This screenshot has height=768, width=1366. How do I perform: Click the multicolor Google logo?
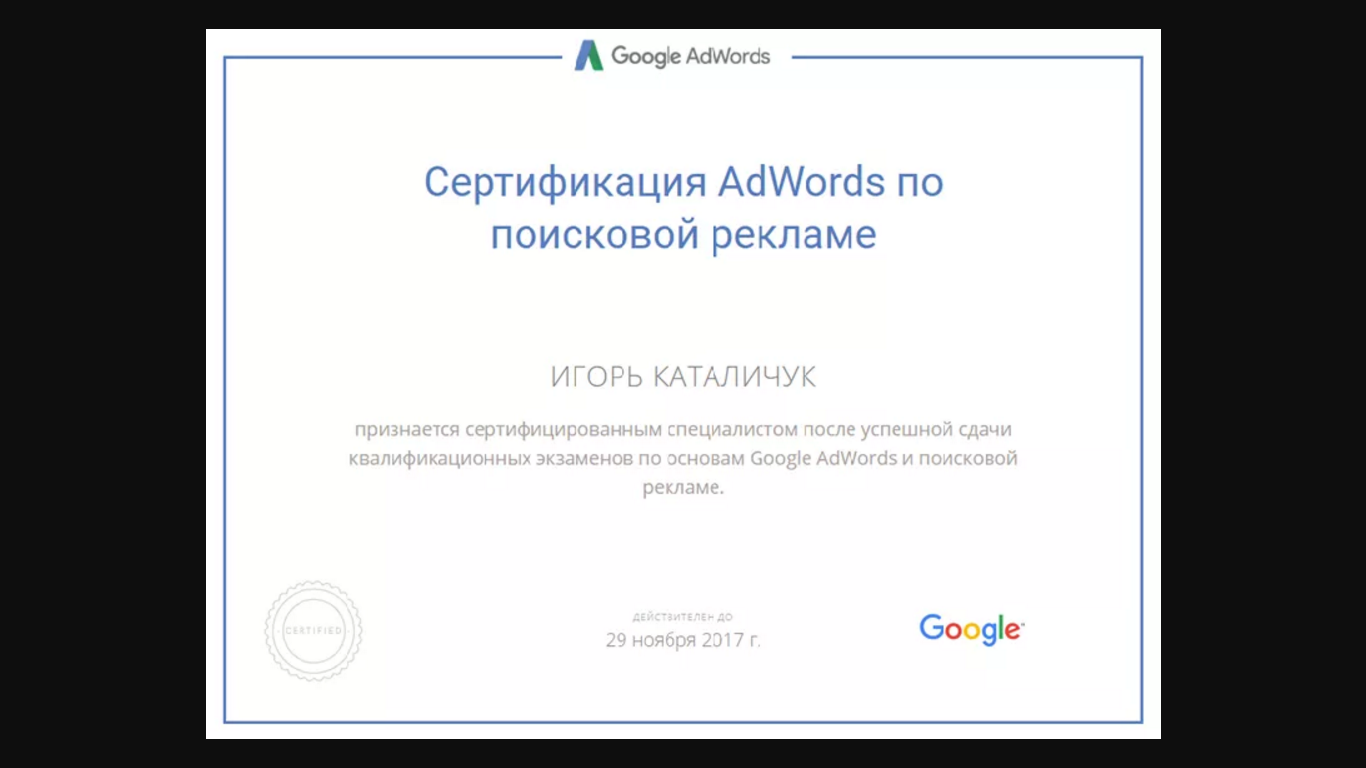click(970, 629)
